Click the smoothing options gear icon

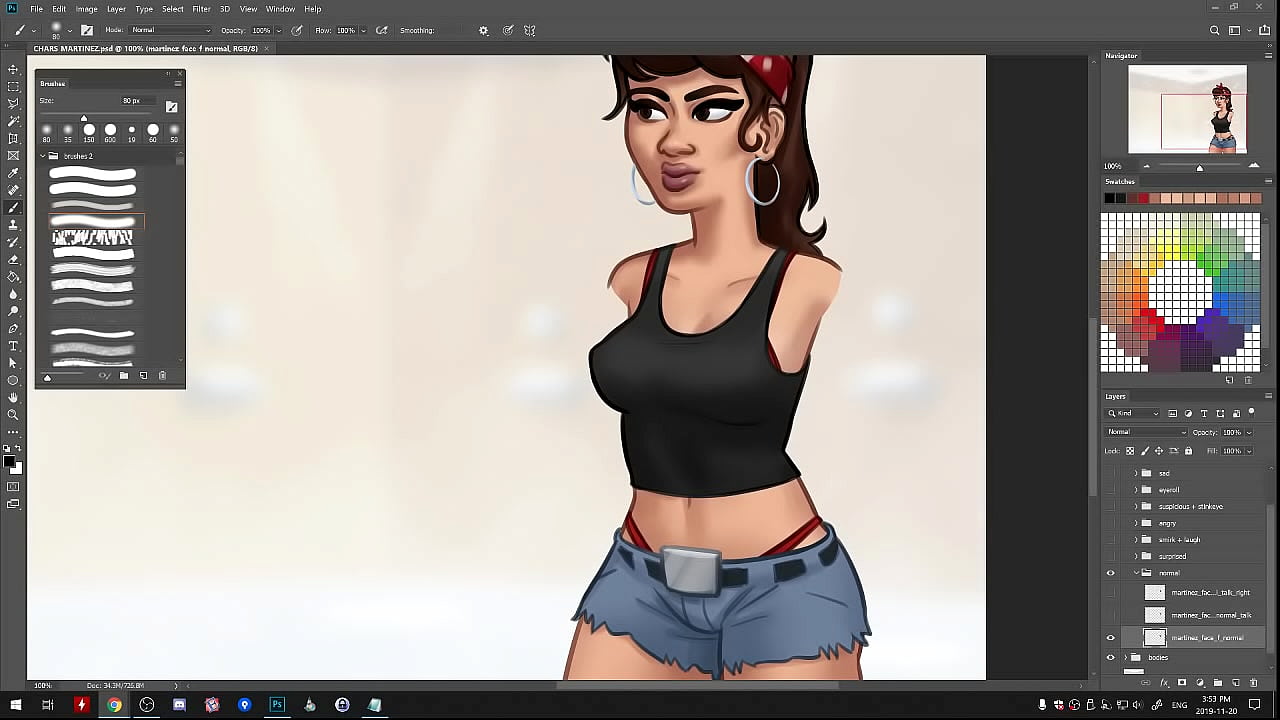pyautogui.click(x=483, y=31)
